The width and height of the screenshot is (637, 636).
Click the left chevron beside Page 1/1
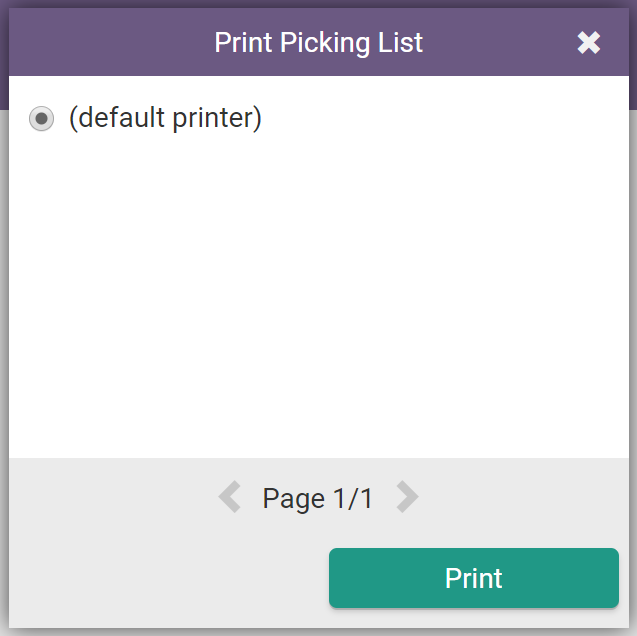pos(230,497)
